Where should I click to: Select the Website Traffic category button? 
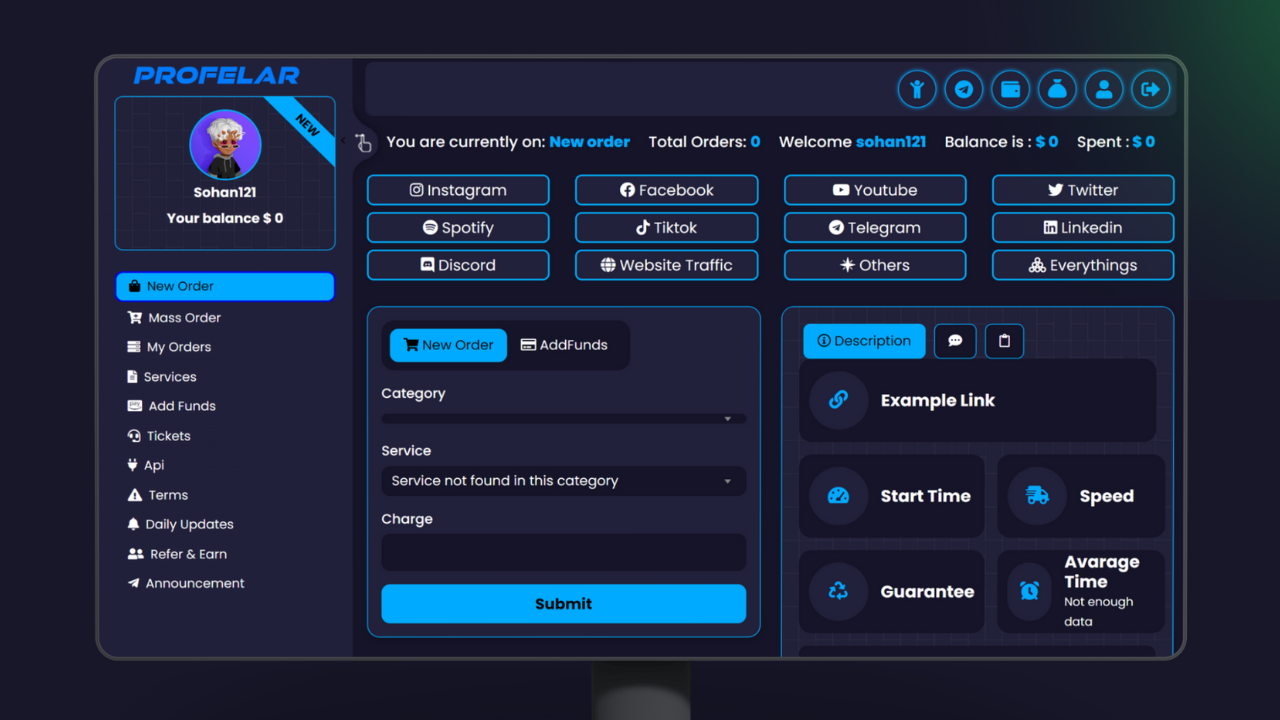click(666, 265)
